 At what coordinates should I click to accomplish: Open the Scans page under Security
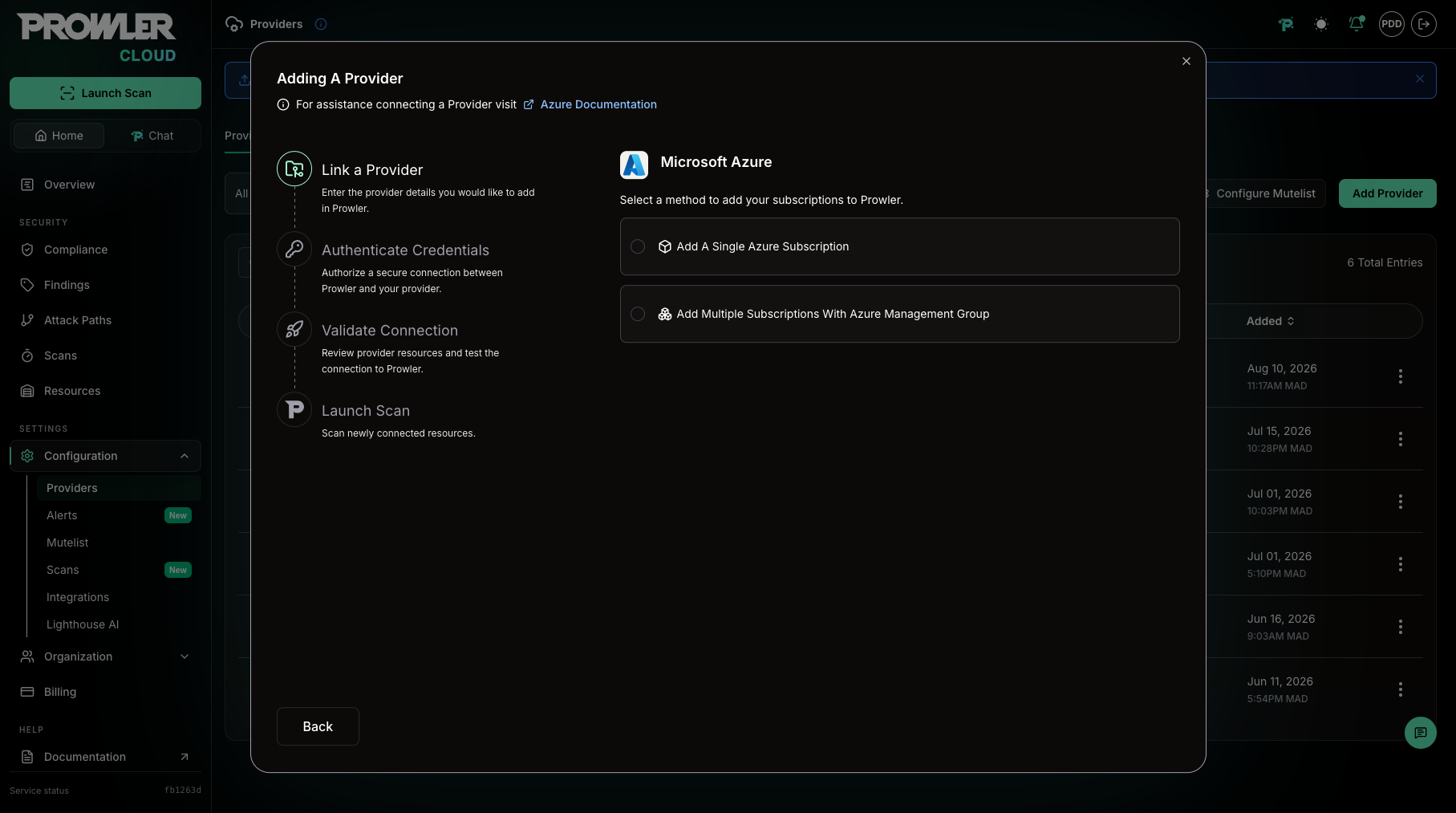pos(105,356)
